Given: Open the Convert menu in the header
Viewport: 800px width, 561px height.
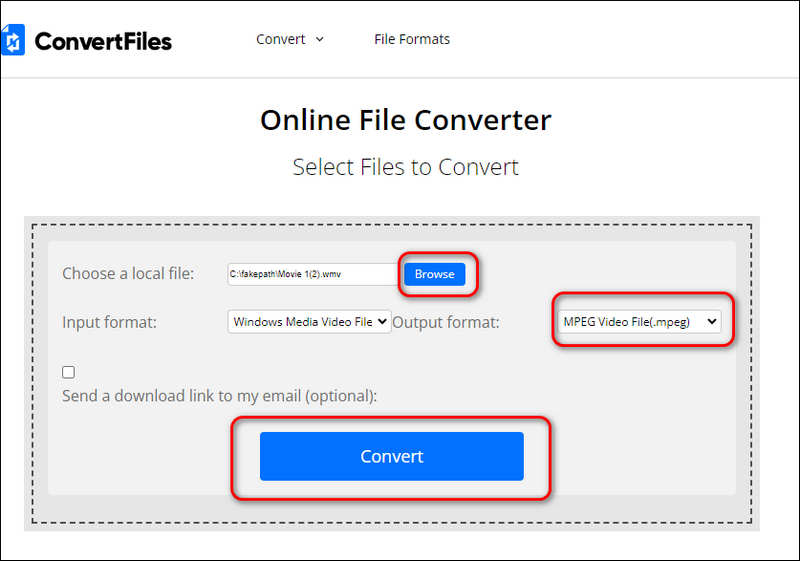Looking at the screenshot, I should click(x=290, y=39).
